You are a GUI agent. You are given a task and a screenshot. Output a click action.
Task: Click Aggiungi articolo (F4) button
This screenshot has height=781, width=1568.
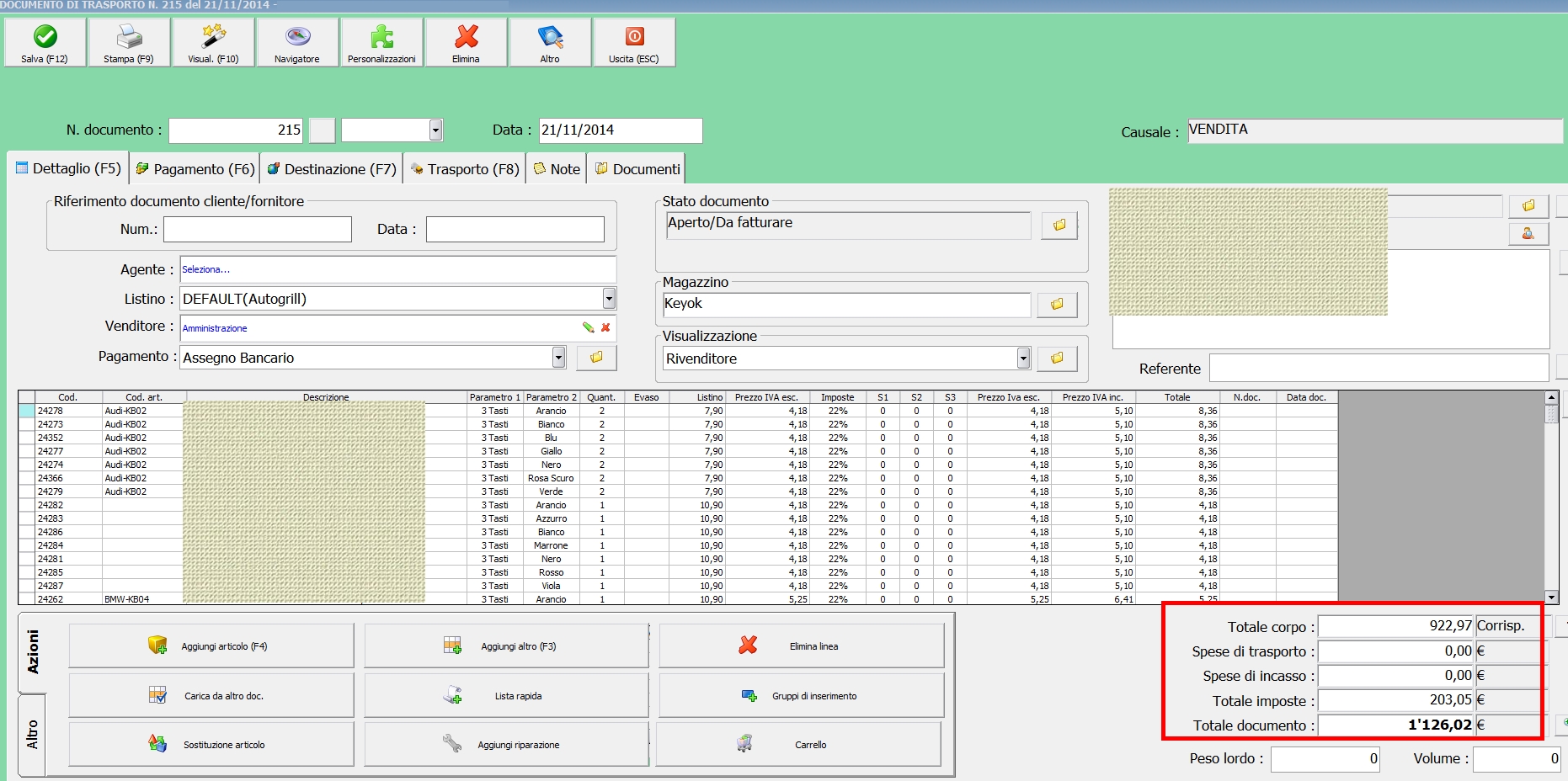211,646
